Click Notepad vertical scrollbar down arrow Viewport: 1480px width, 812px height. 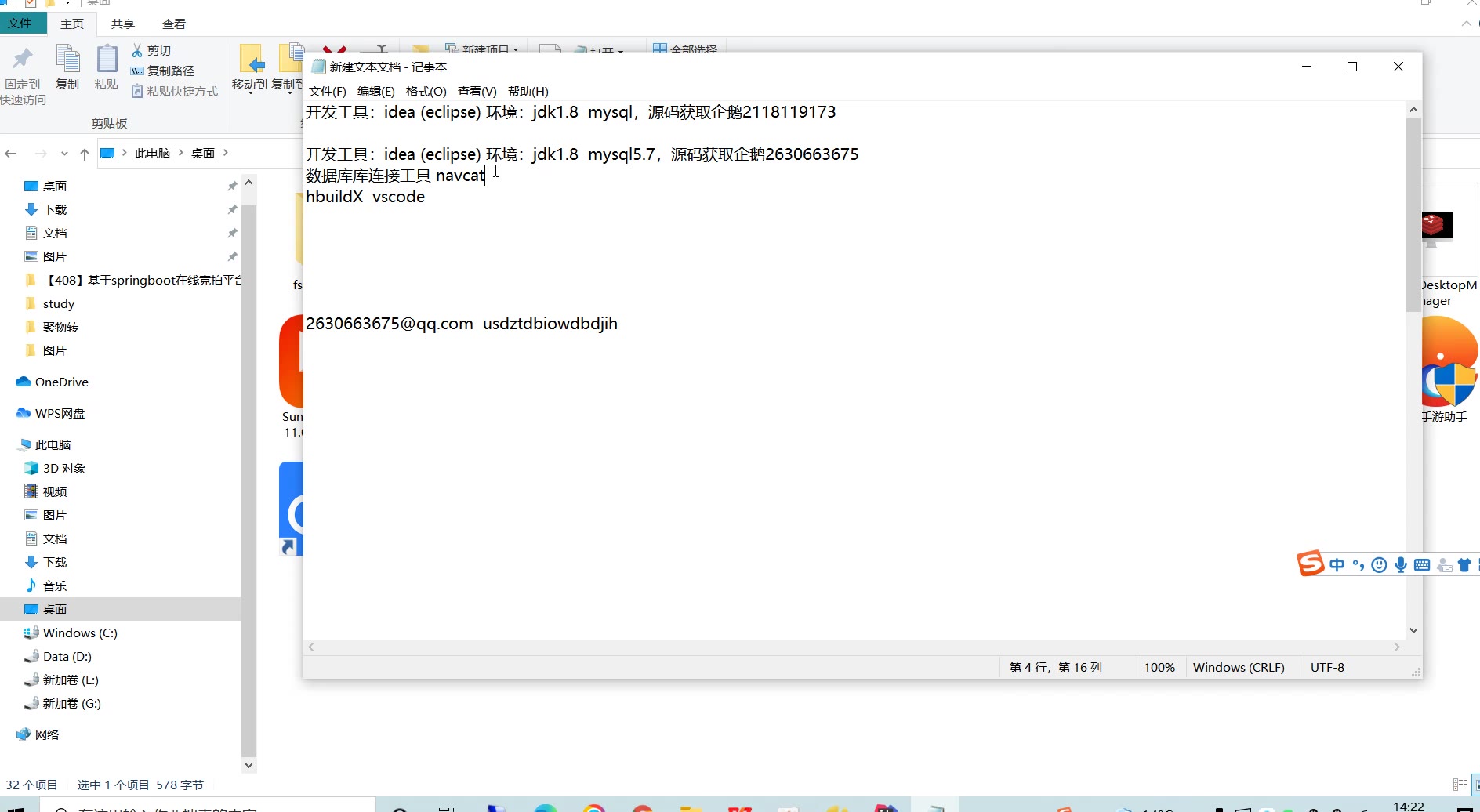[1413, 630]
